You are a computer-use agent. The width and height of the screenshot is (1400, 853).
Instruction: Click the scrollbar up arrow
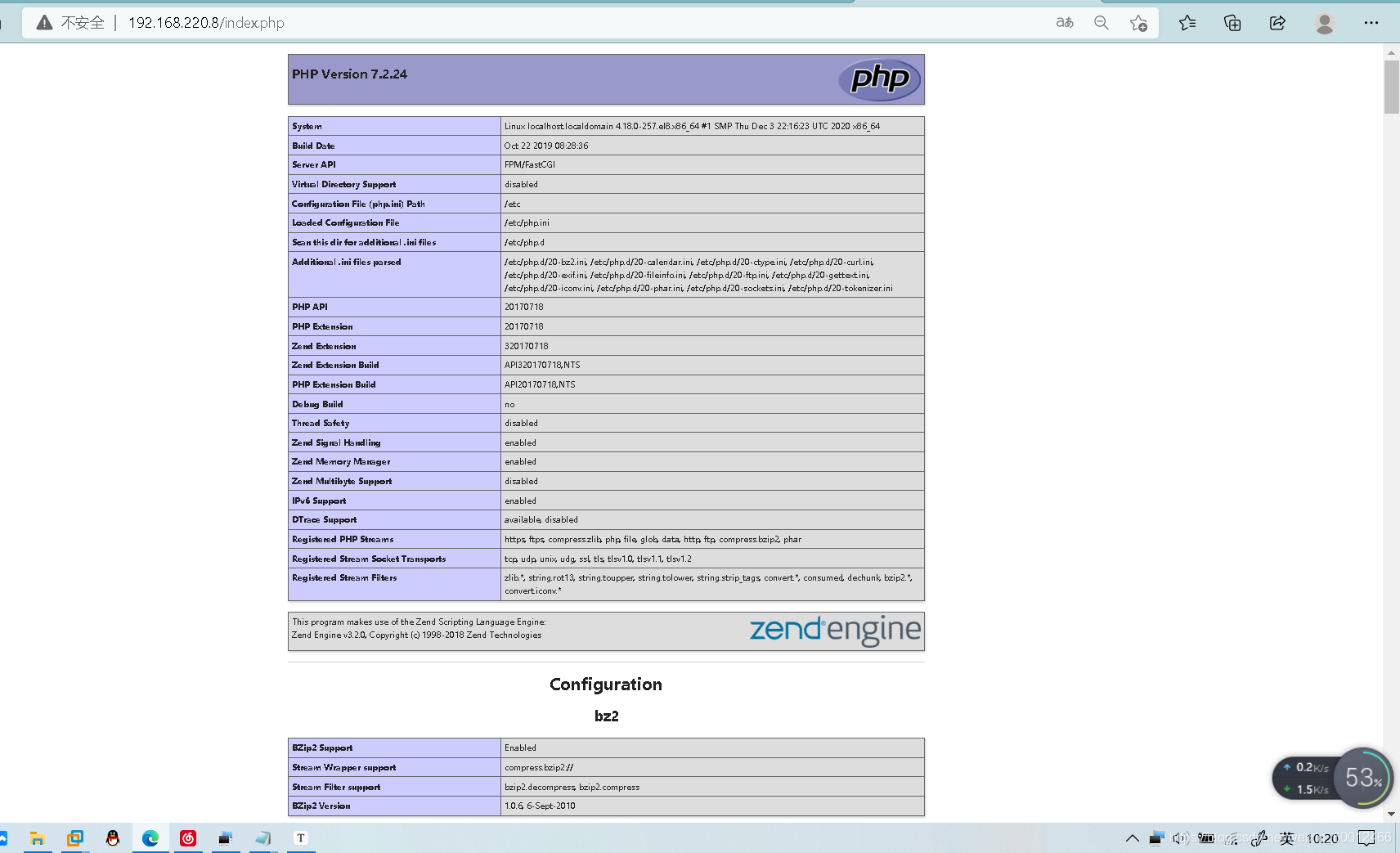[x=1391, y=52]
